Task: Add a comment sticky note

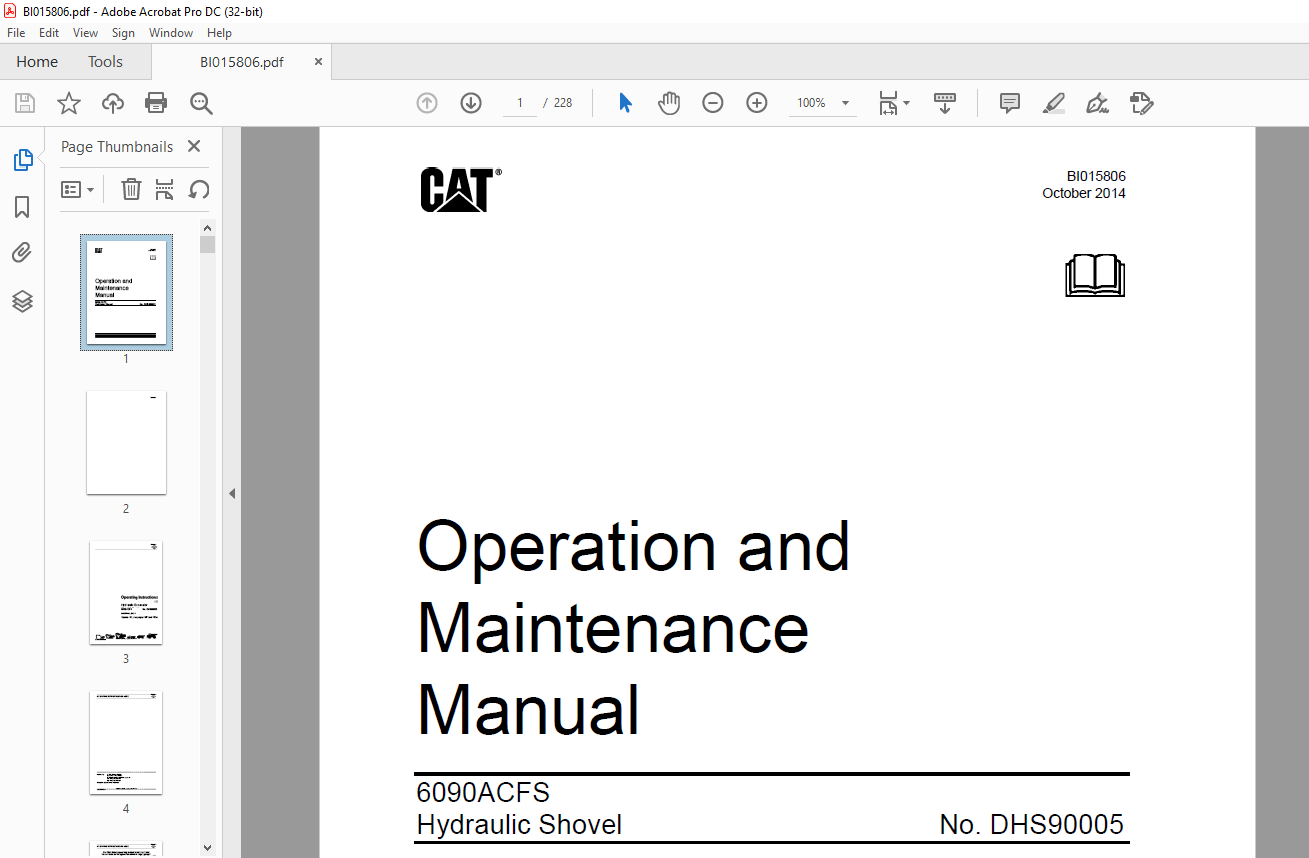Action: tap(1010, 103)
